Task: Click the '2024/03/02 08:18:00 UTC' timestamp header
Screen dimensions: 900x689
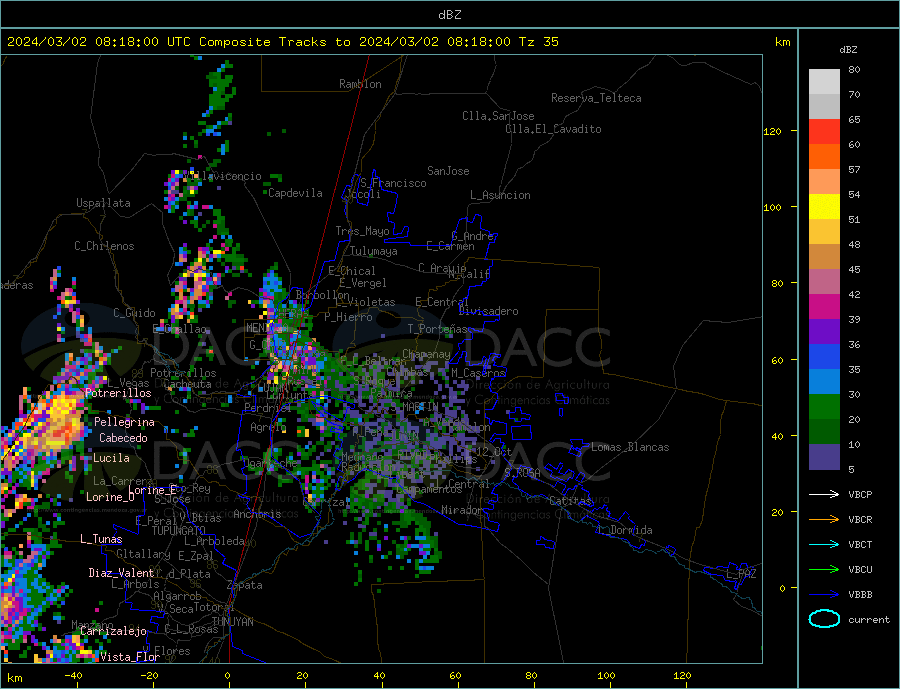Action: pyautogui.click(x=101, y=42)
